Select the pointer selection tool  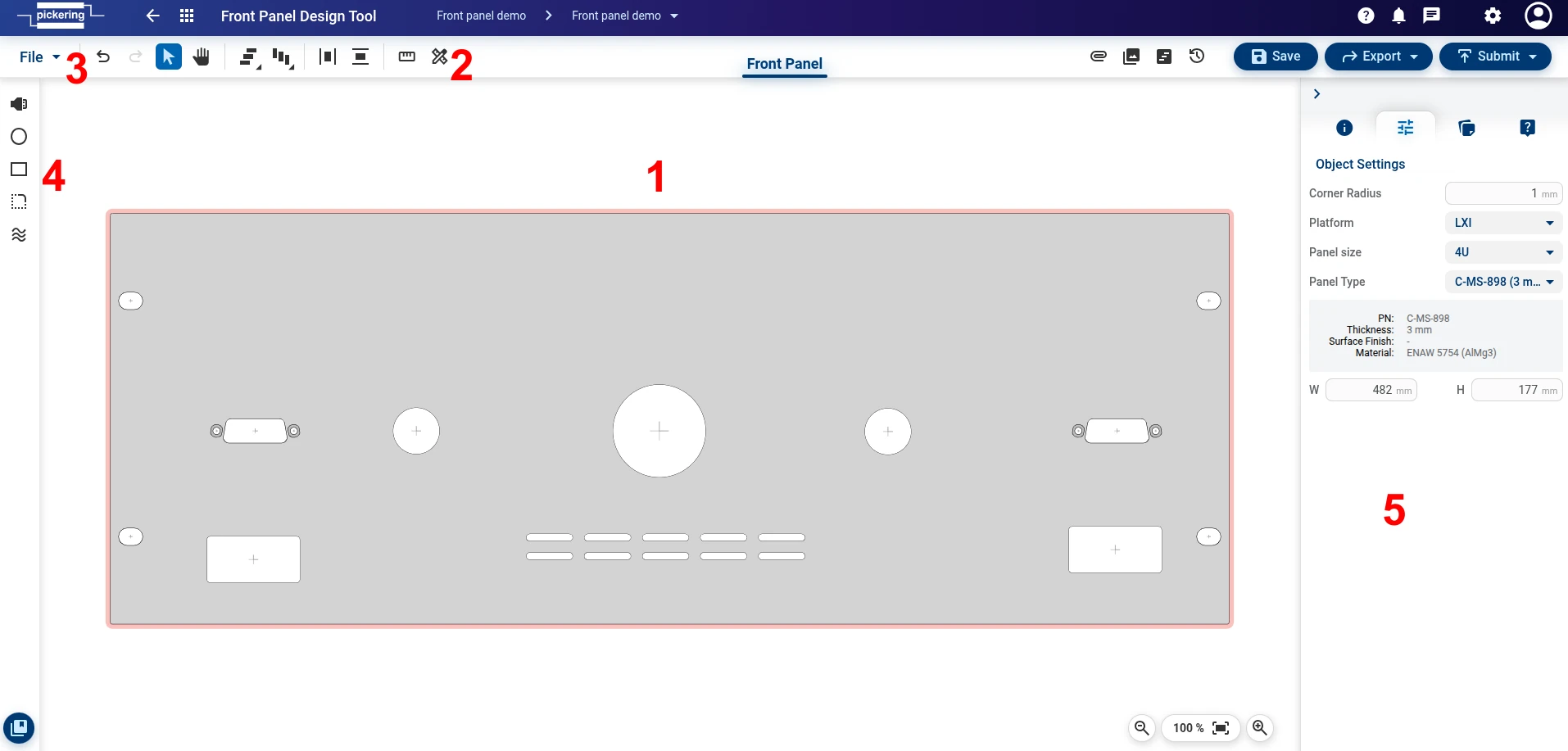[x=169, y=57]
